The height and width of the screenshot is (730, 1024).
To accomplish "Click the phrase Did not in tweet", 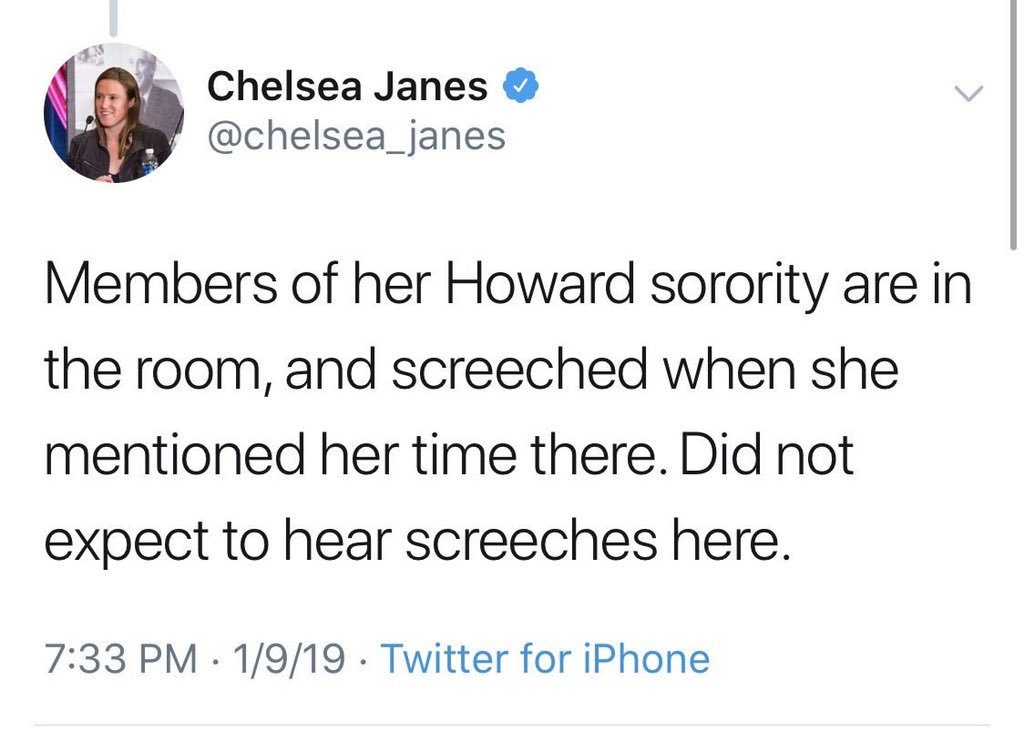I will tap(767, 454).
